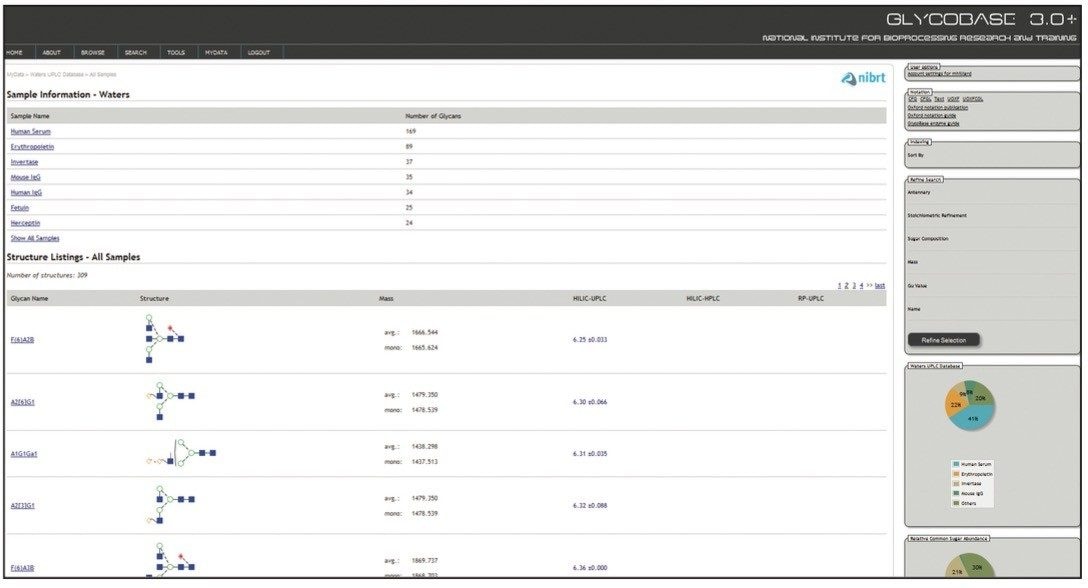The height and width of the screenshot is (588, 1088).
Task: Switch notation to Text
Action: point(939,99)
